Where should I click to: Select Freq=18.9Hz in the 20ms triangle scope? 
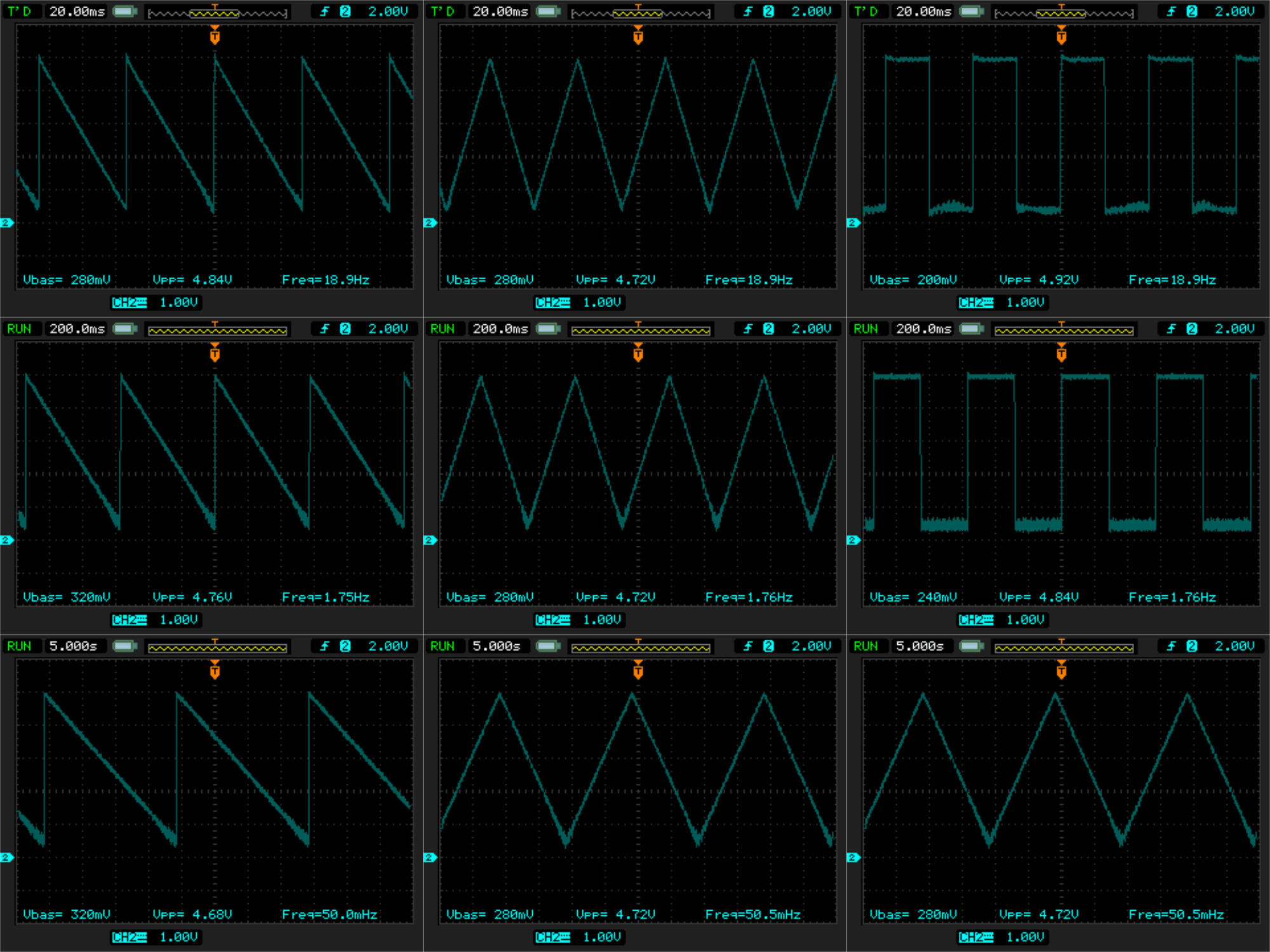(x=749, y=280)
